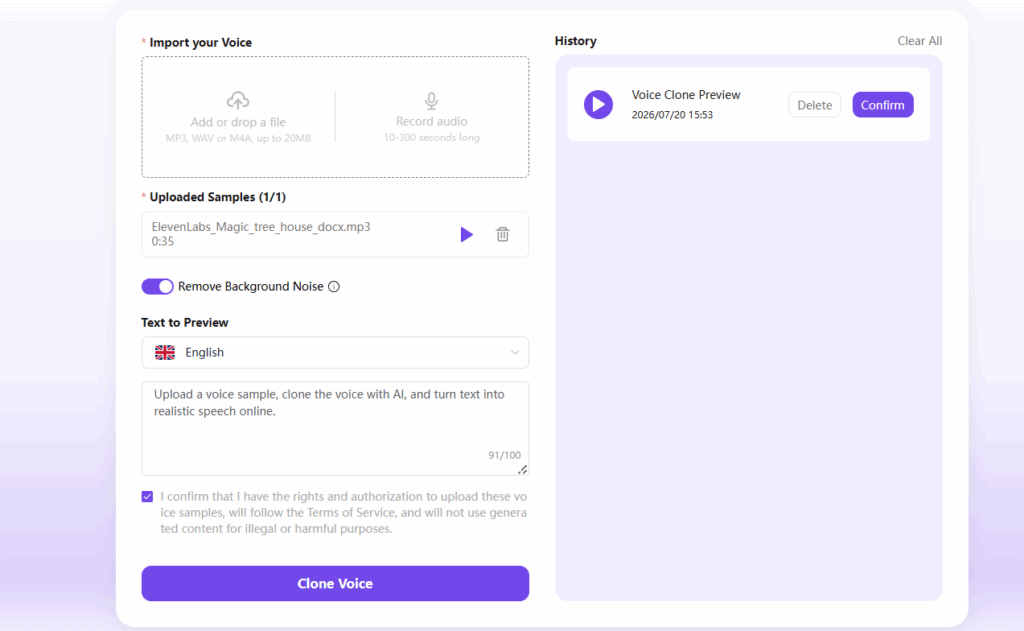Screen dimensions: 1024x631
Task: Delete the Voice Clone Preview entry
Action: point(814,105)
